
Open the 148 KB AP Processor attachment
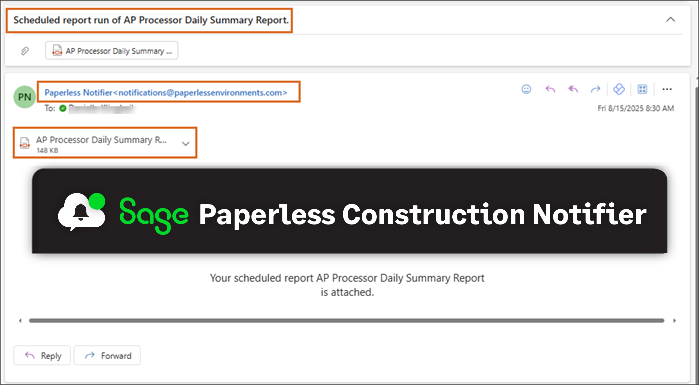105,143
